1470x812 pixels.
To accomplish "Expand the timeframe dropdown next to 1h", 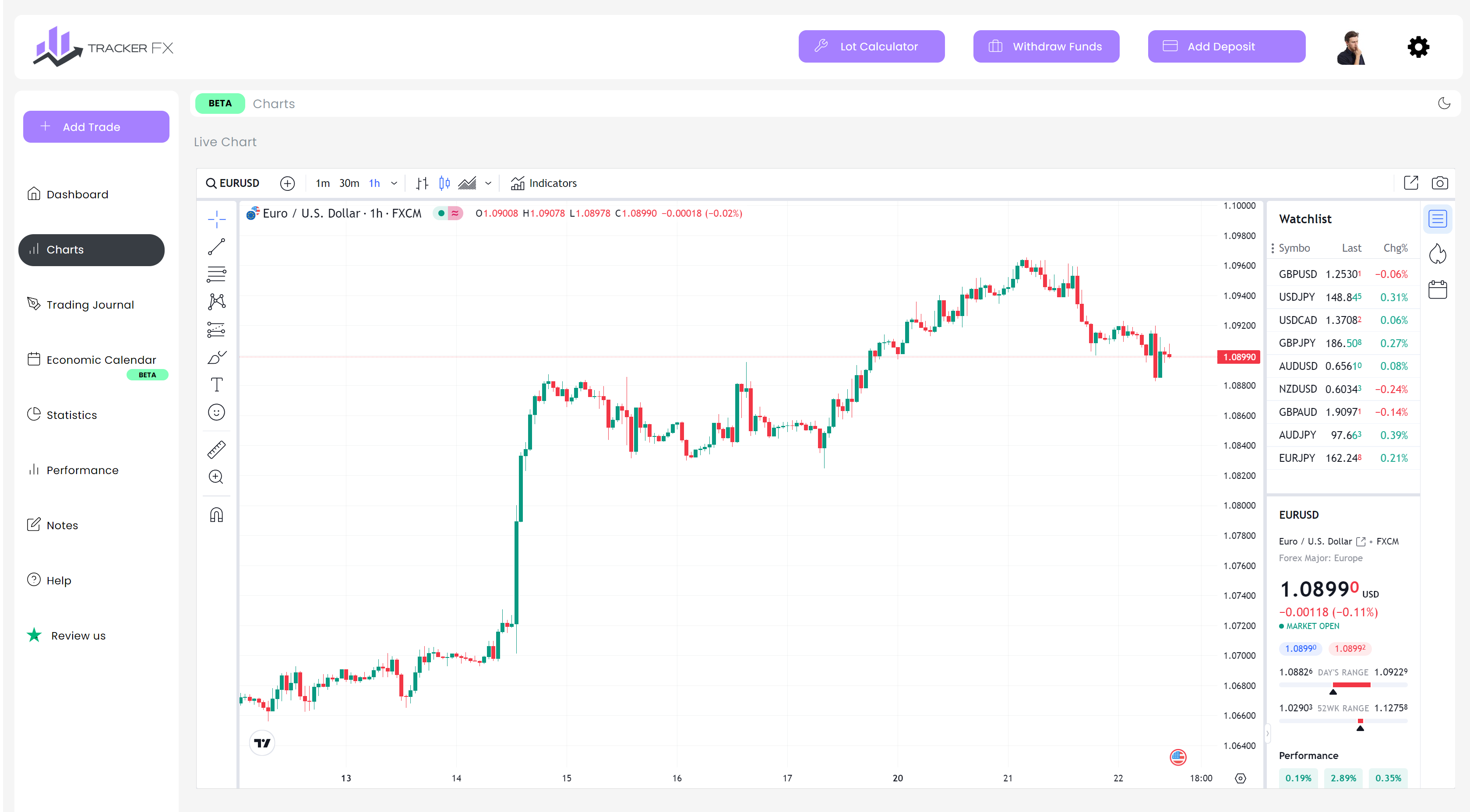I will (394, 183).
